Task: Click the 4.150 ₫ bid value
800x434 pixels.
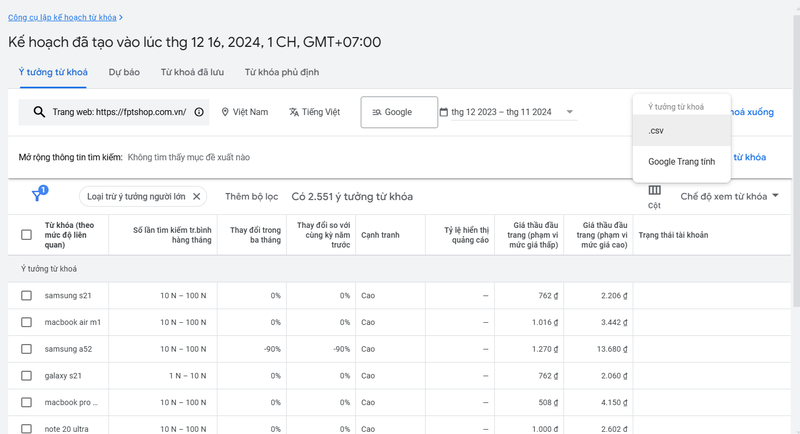Action: pyautogui.click(x=614, y=402)
